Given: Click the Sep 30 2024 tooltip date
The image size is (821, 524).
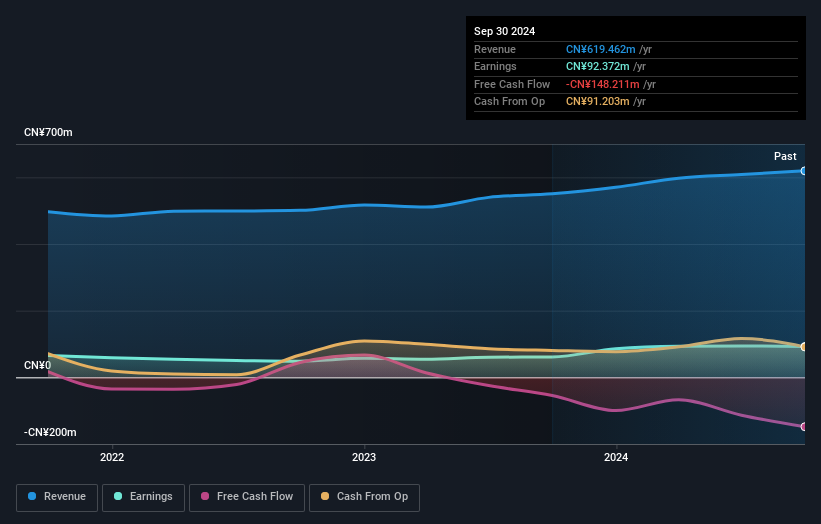Looking at the screenshot, I should (504, 31).
